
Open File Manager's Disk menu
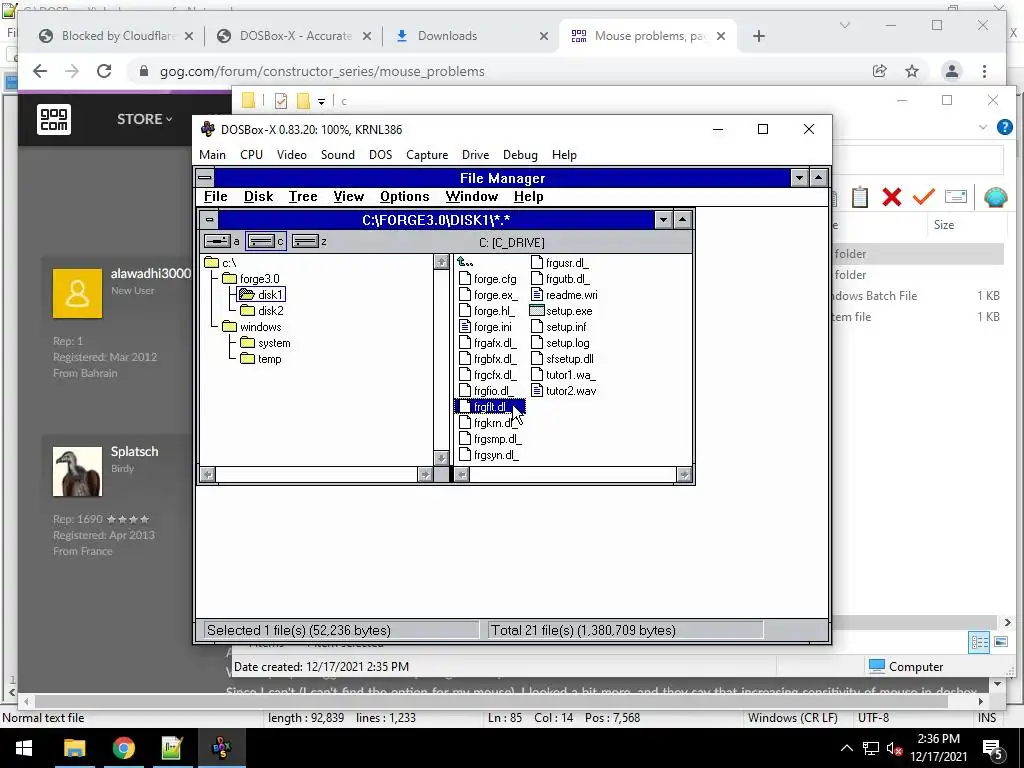(259, 197)
